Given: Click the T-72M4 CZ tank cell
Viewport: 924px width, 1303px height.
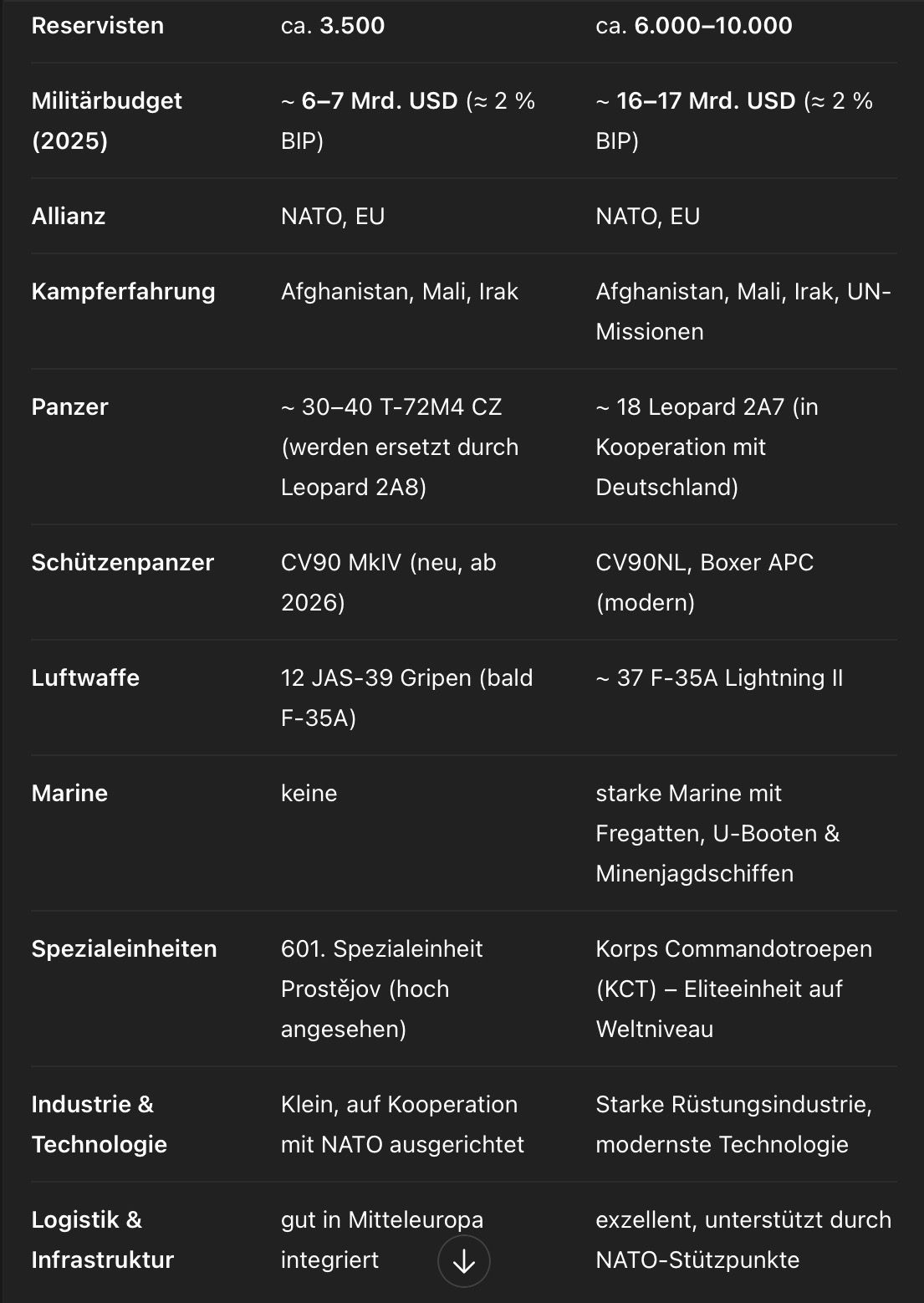Looking at the screenshot, I should [x=399, y=447].
